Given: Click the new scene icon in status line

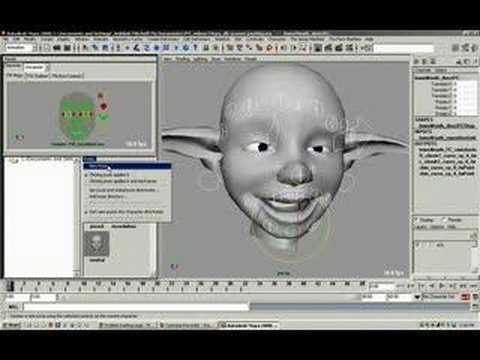Looking at the screenshot, I should click(x=47, y=48).
